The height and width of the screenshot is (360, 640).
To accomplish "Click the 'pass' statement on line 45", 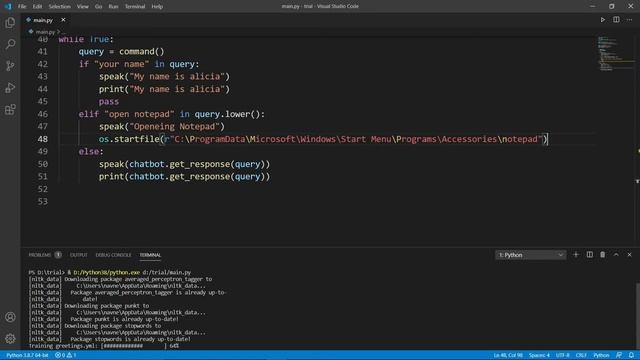I will point(109,101).
